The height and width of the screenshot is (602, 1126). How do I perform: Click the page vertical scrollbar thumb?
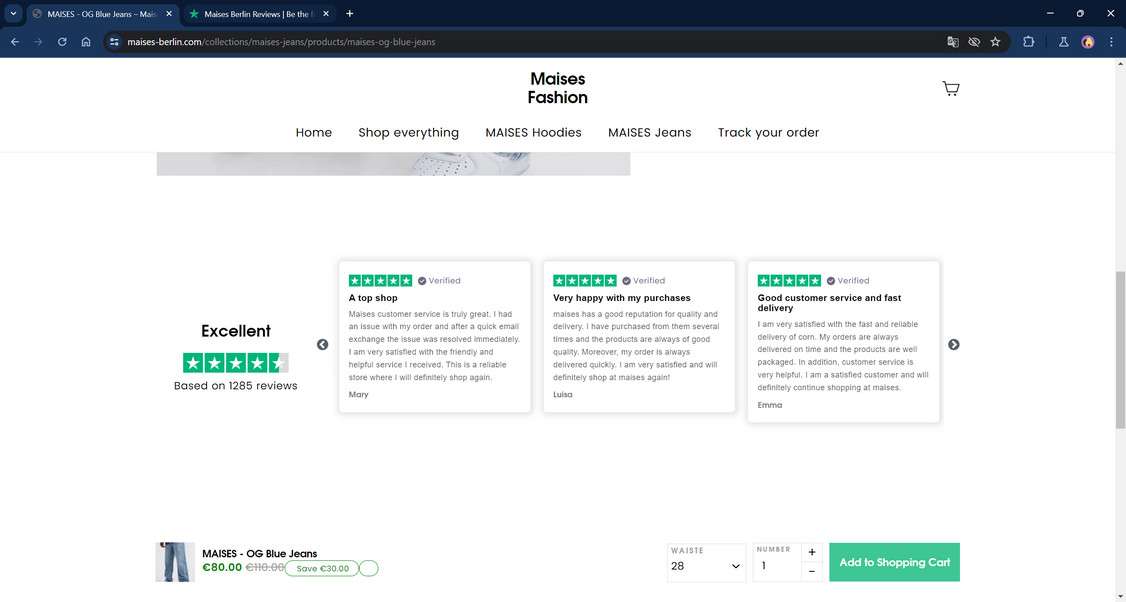click(x=1120, y=351)
